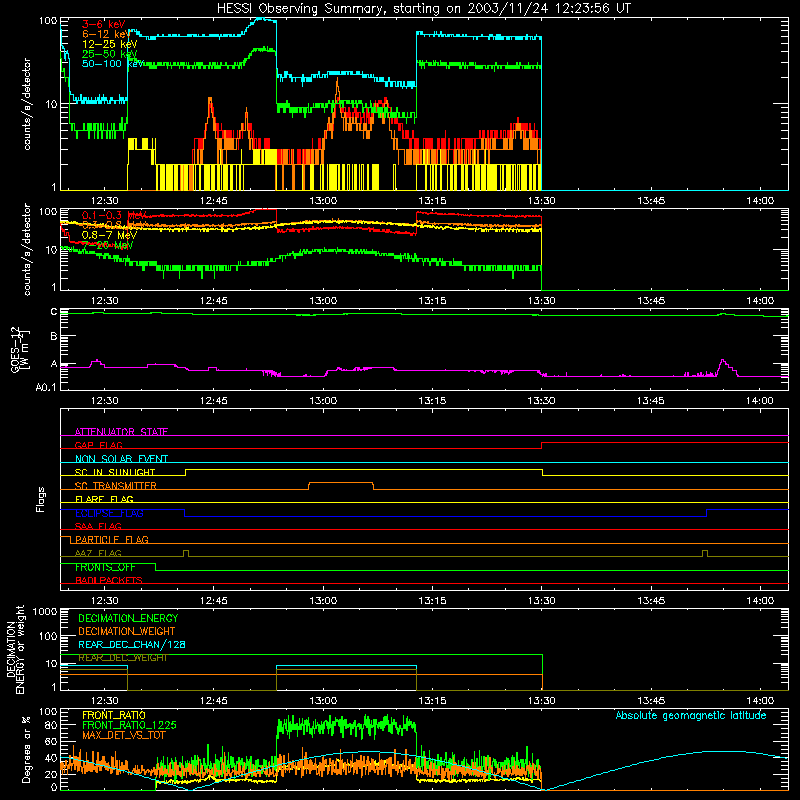Click the SC_TRANSMITTER flag label

tap(116, 486)
